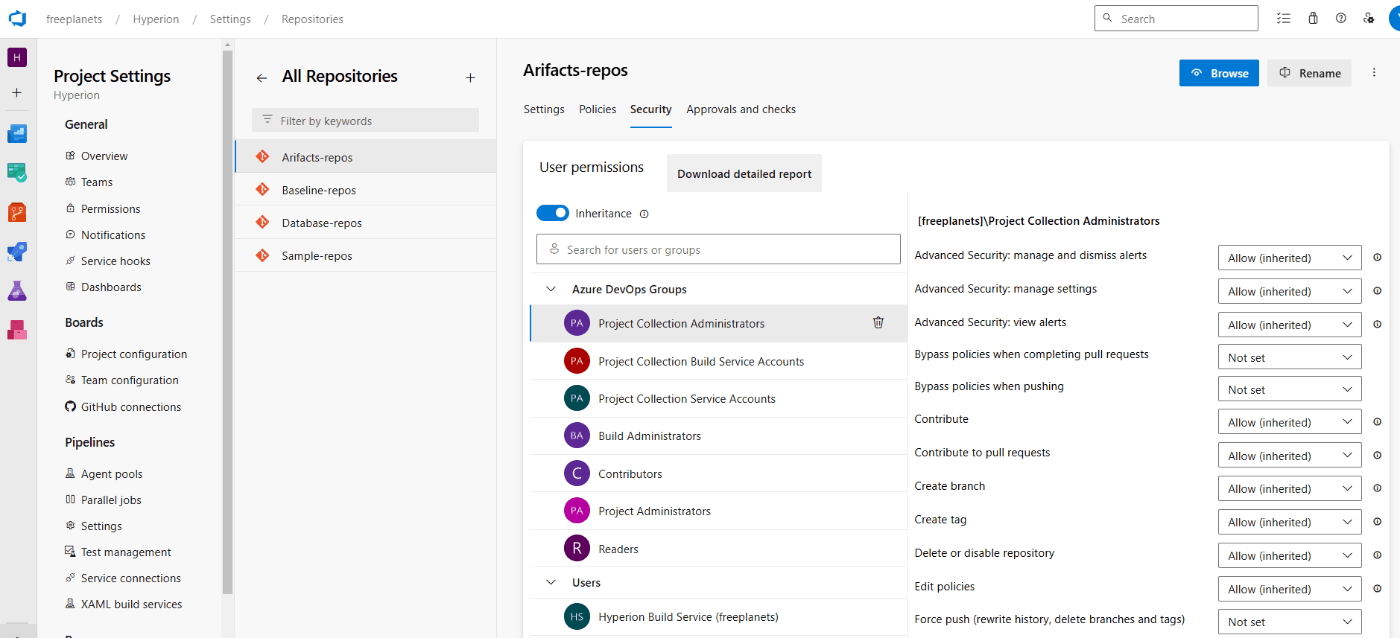Click the freeplanets breadcrumb link

point(74,19)
